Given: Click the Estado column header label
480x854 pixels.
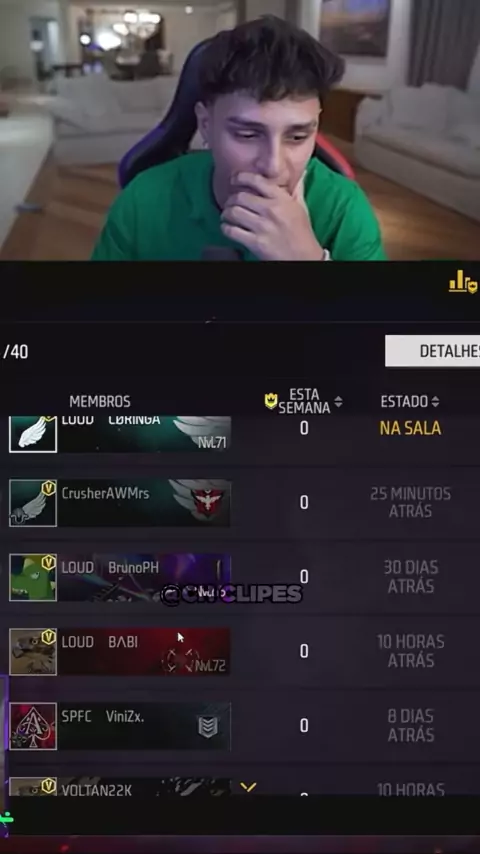Looking at the screenshot, I should (x=404, y=402).
